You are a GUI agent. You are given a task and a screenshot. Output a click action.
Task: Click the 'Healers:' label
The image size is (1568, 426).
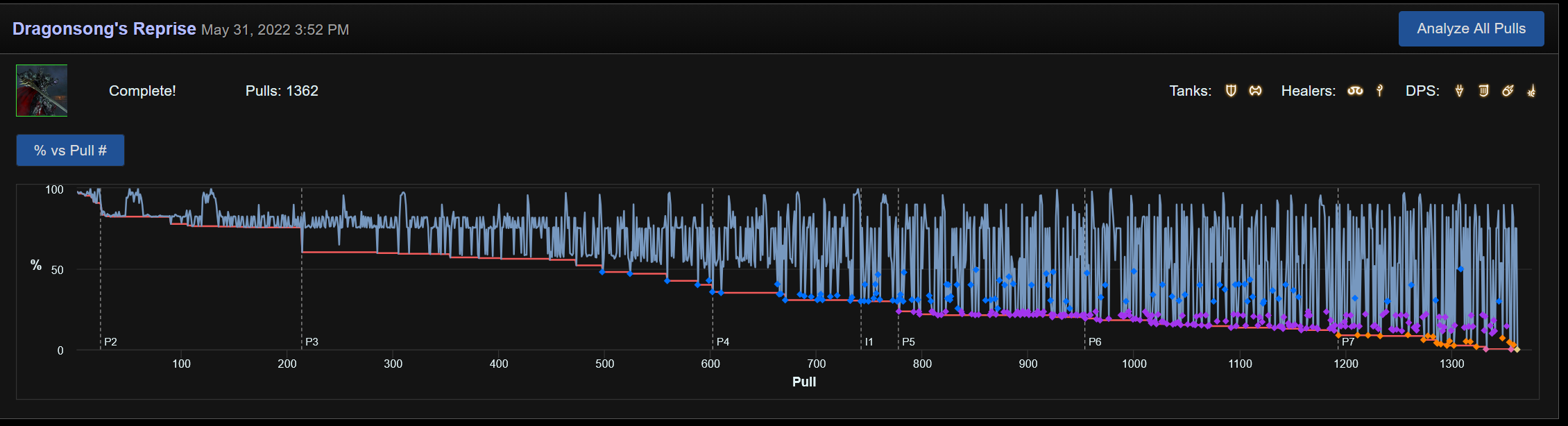1309,91
